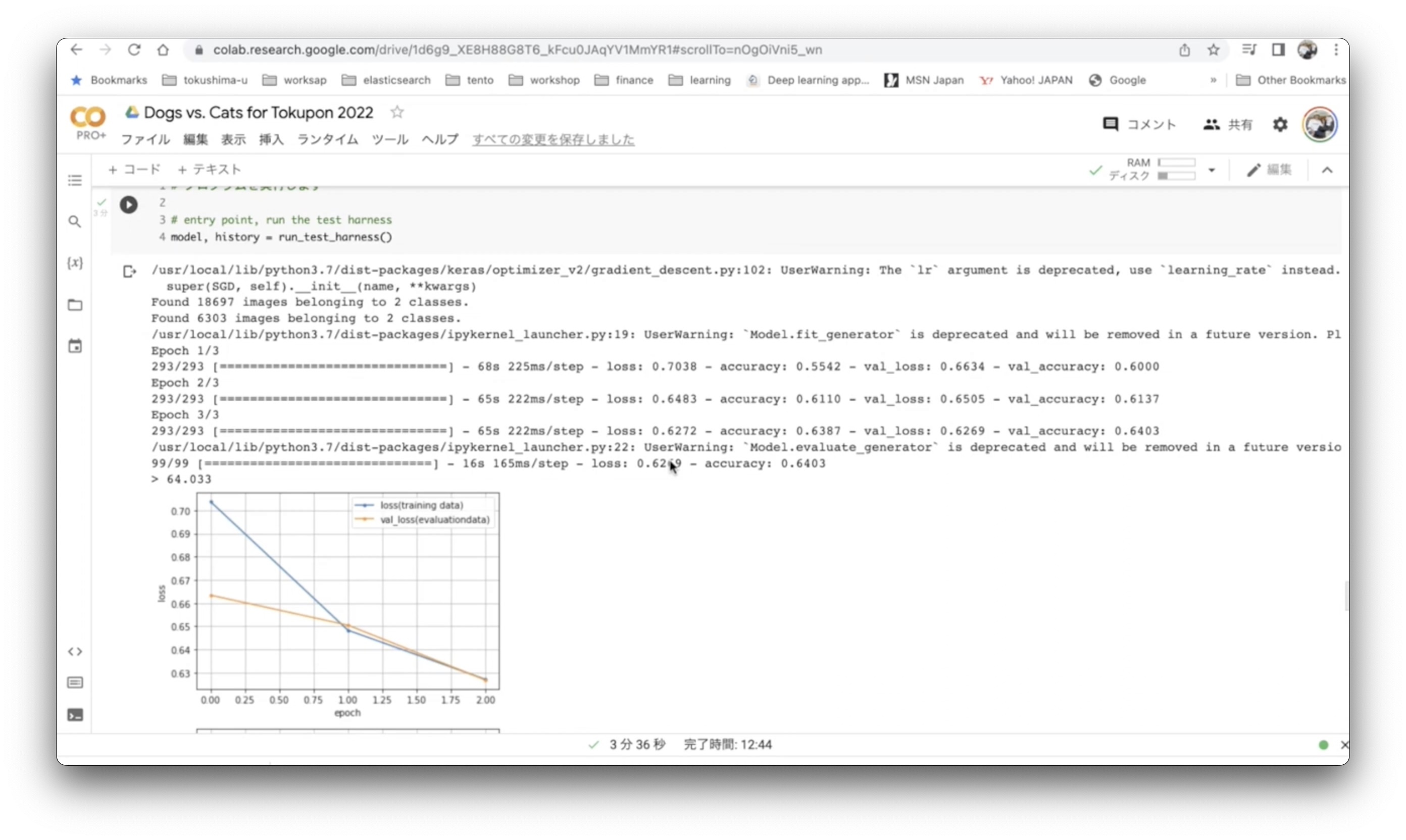
Task: Open Chrome three-dot menu
Action: 1336,50
